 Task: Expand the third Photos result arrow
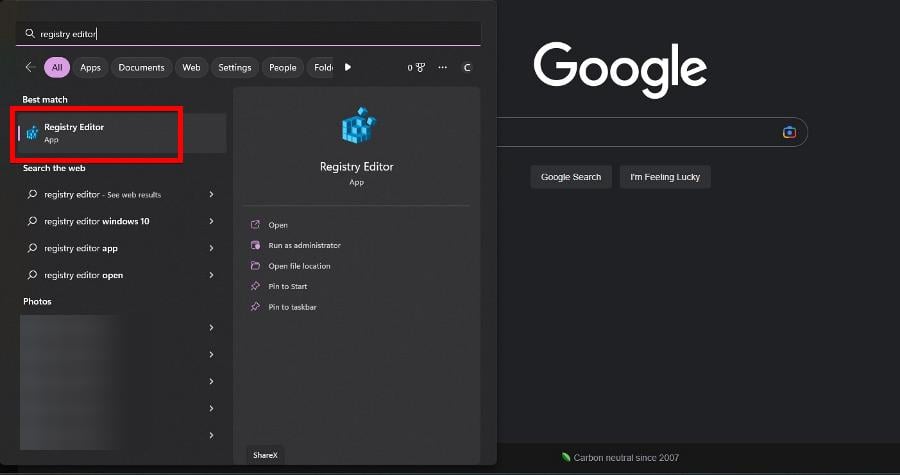[211, 381]
